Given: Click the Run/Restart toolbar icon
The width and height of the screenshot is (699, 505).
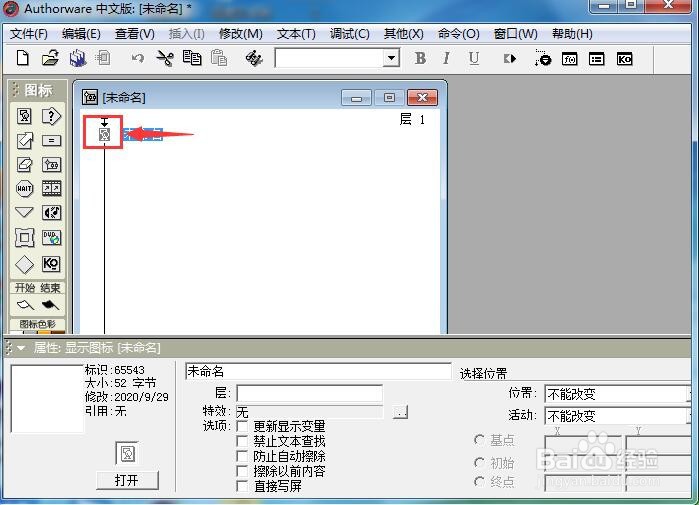Looking at the screenshot, I should coord(510,59).
